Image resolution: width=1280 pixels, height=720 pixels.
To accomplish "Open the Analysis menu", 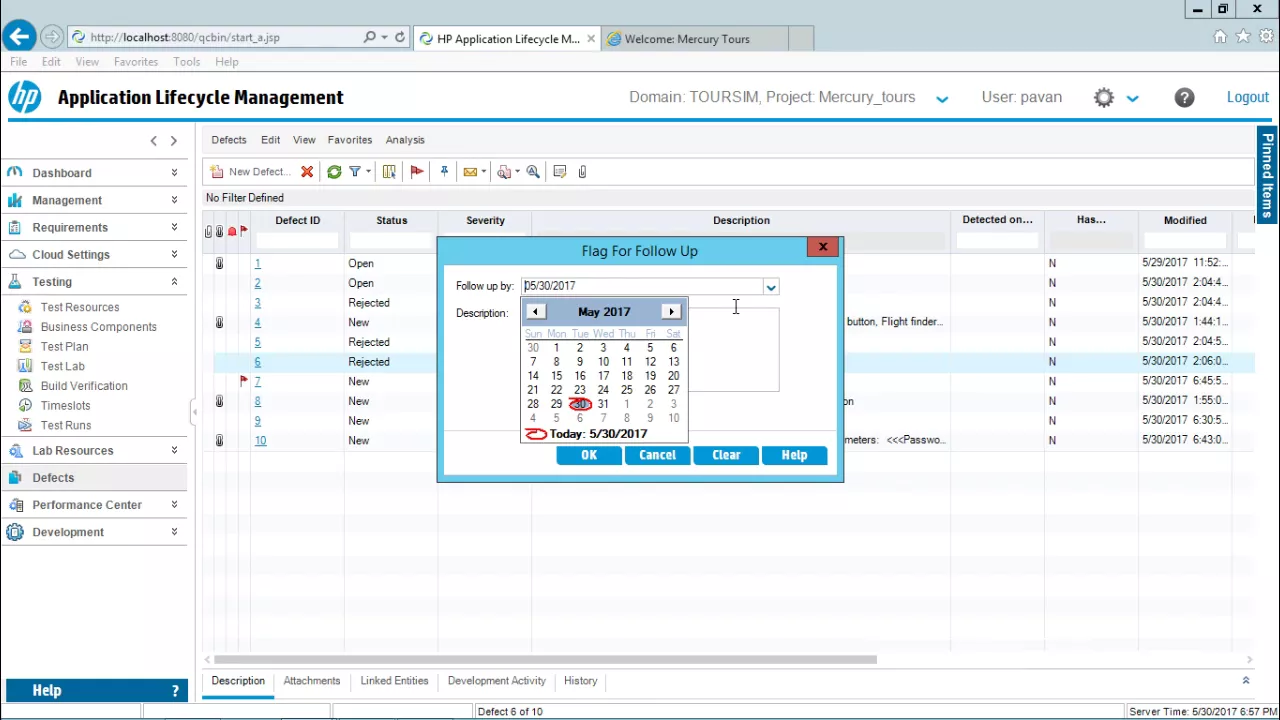I will pos(405,140).
